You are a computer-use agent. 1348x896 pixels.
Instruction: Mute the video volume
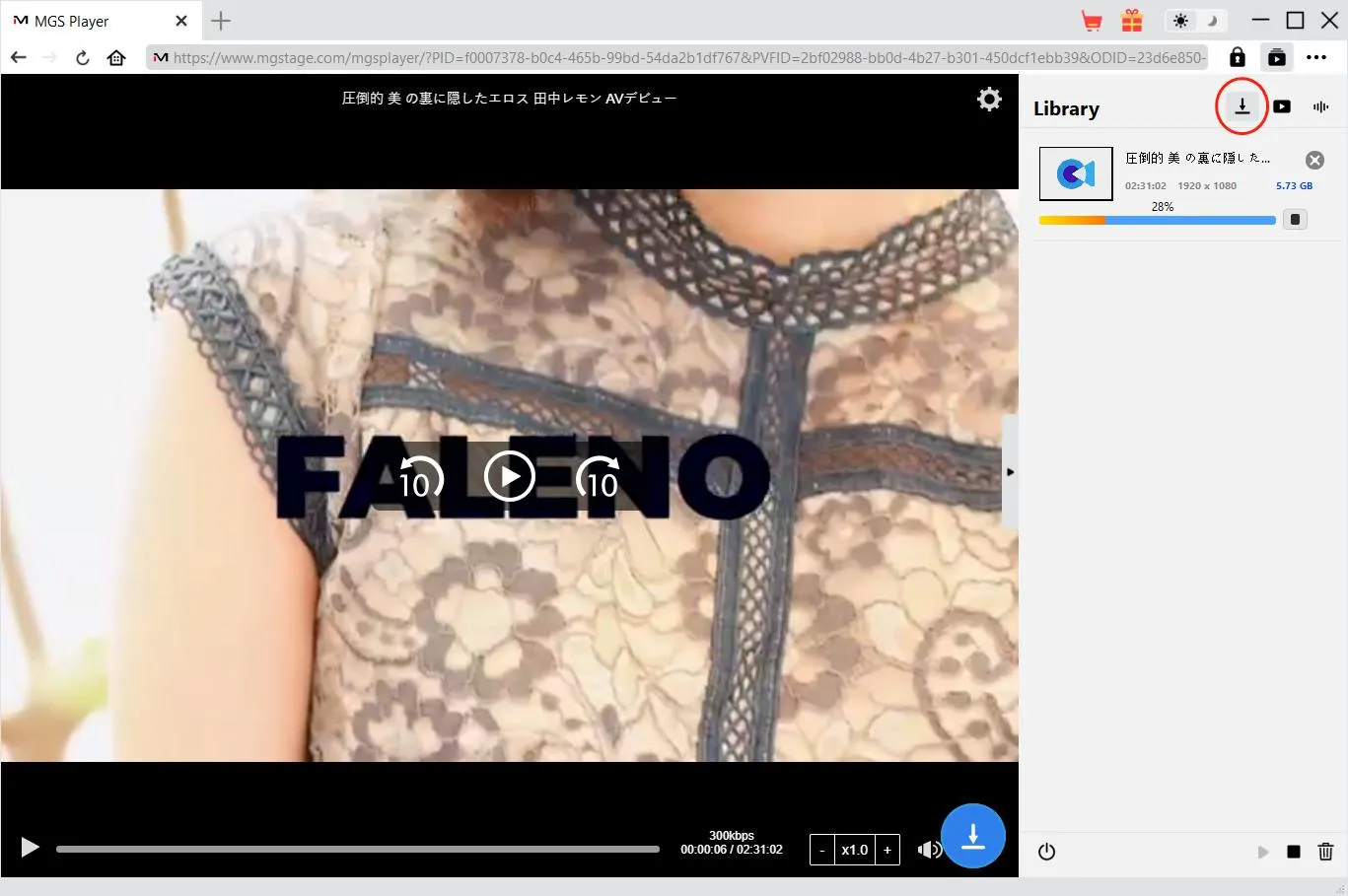coord(927,850)
